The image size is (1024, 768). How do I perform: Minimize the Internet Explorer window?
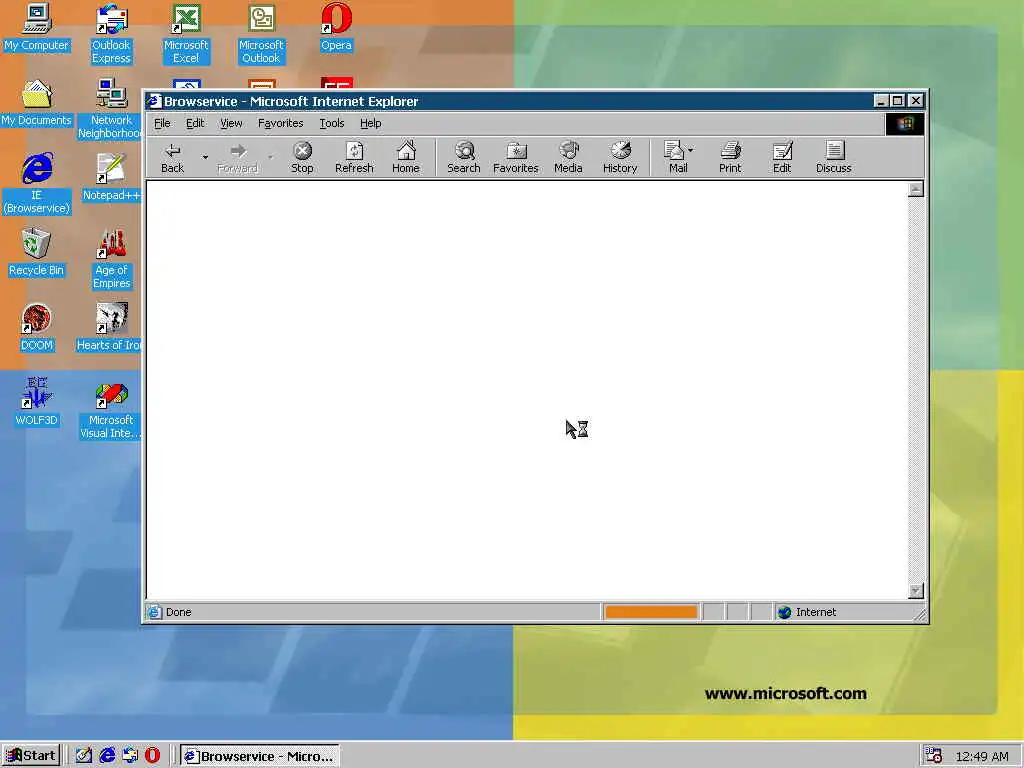[x=881, y=101]
